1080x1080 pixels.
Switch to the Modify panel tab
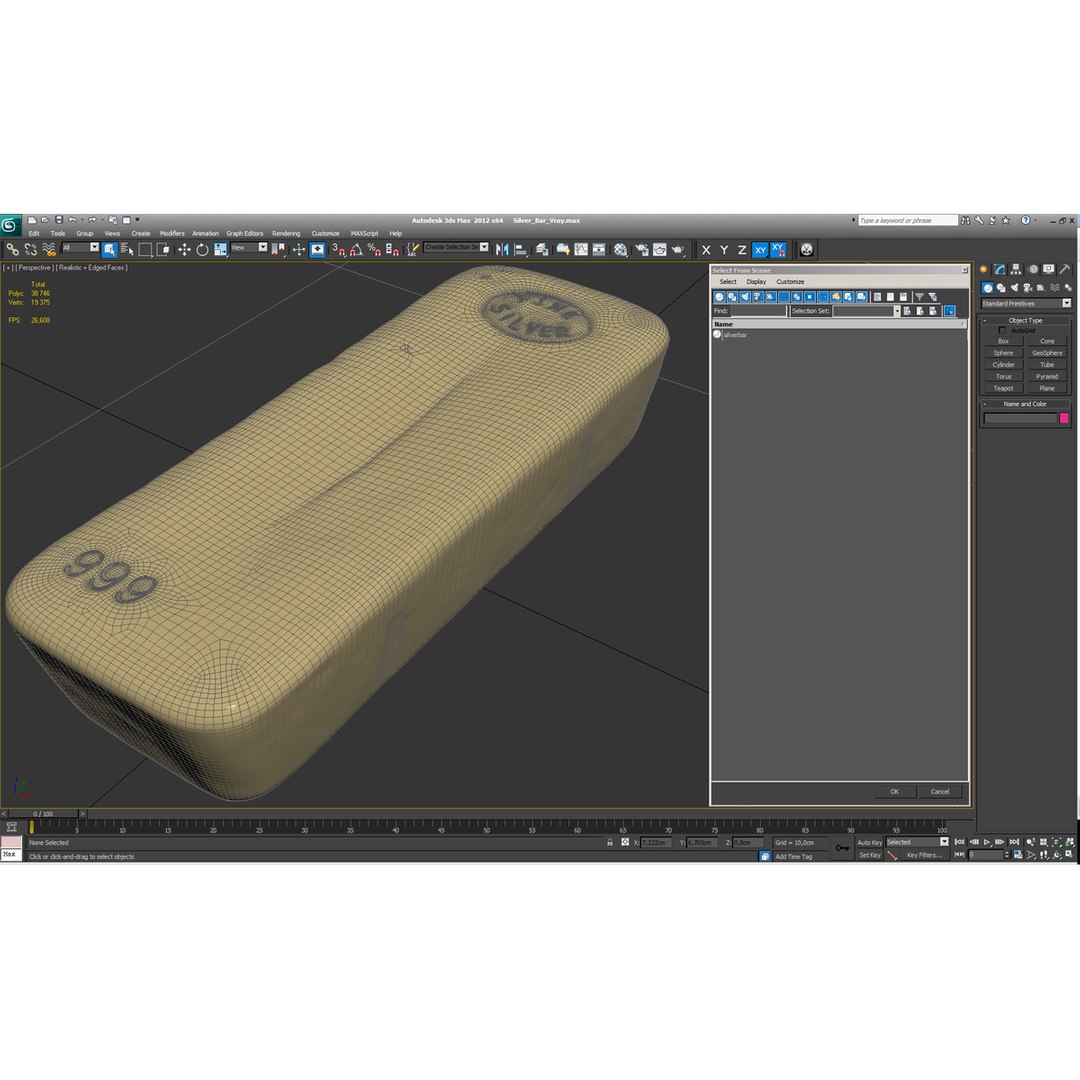coord(999,269)
